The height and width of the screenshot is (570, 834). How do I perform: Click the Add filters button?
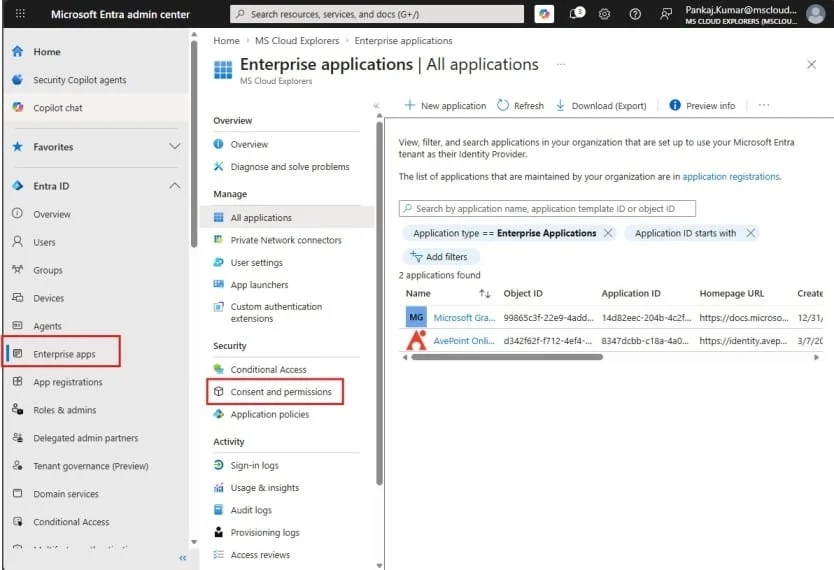[x=440, y=257]
